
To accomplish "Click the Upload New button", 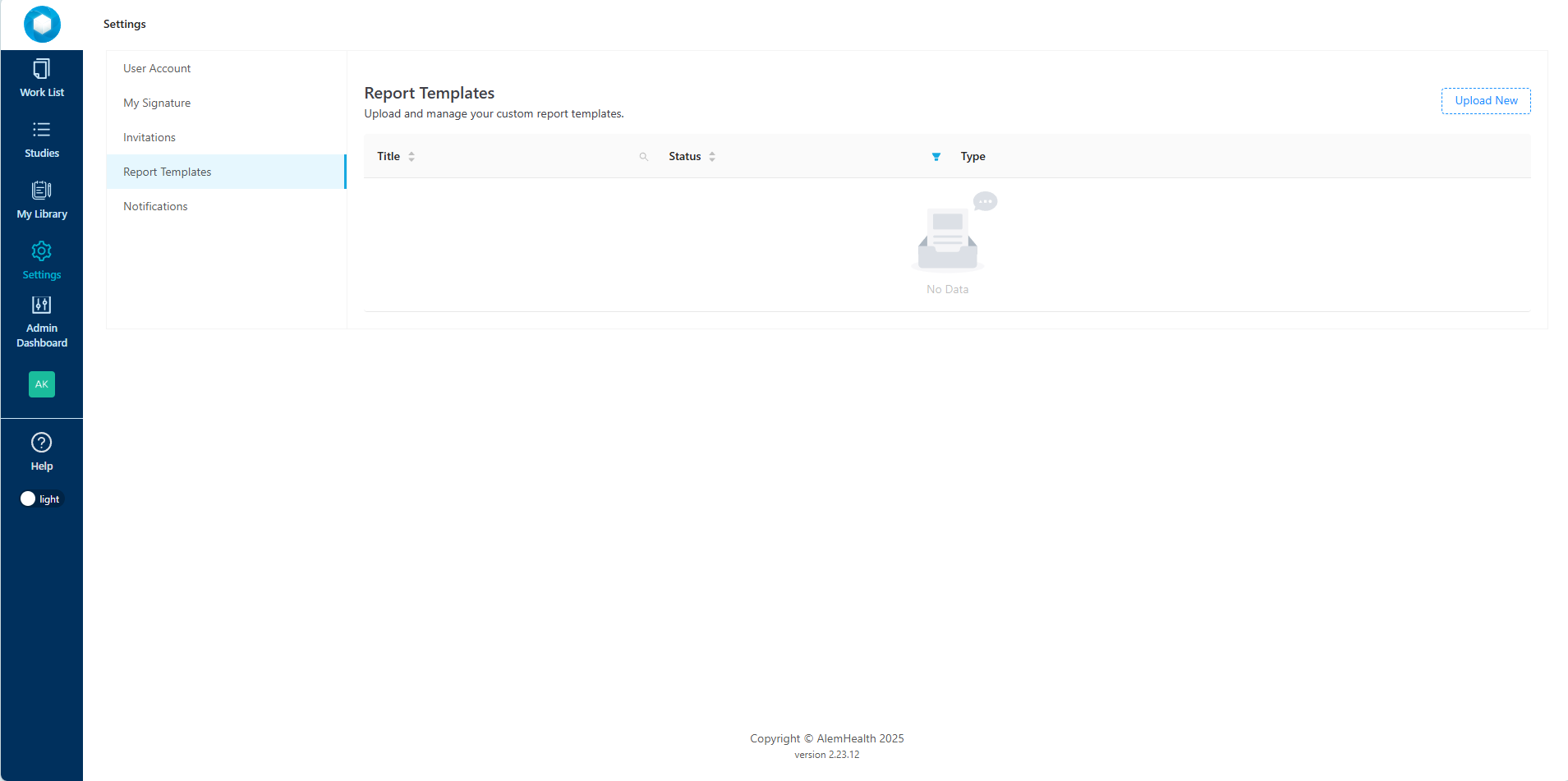I will [1486, 101].
